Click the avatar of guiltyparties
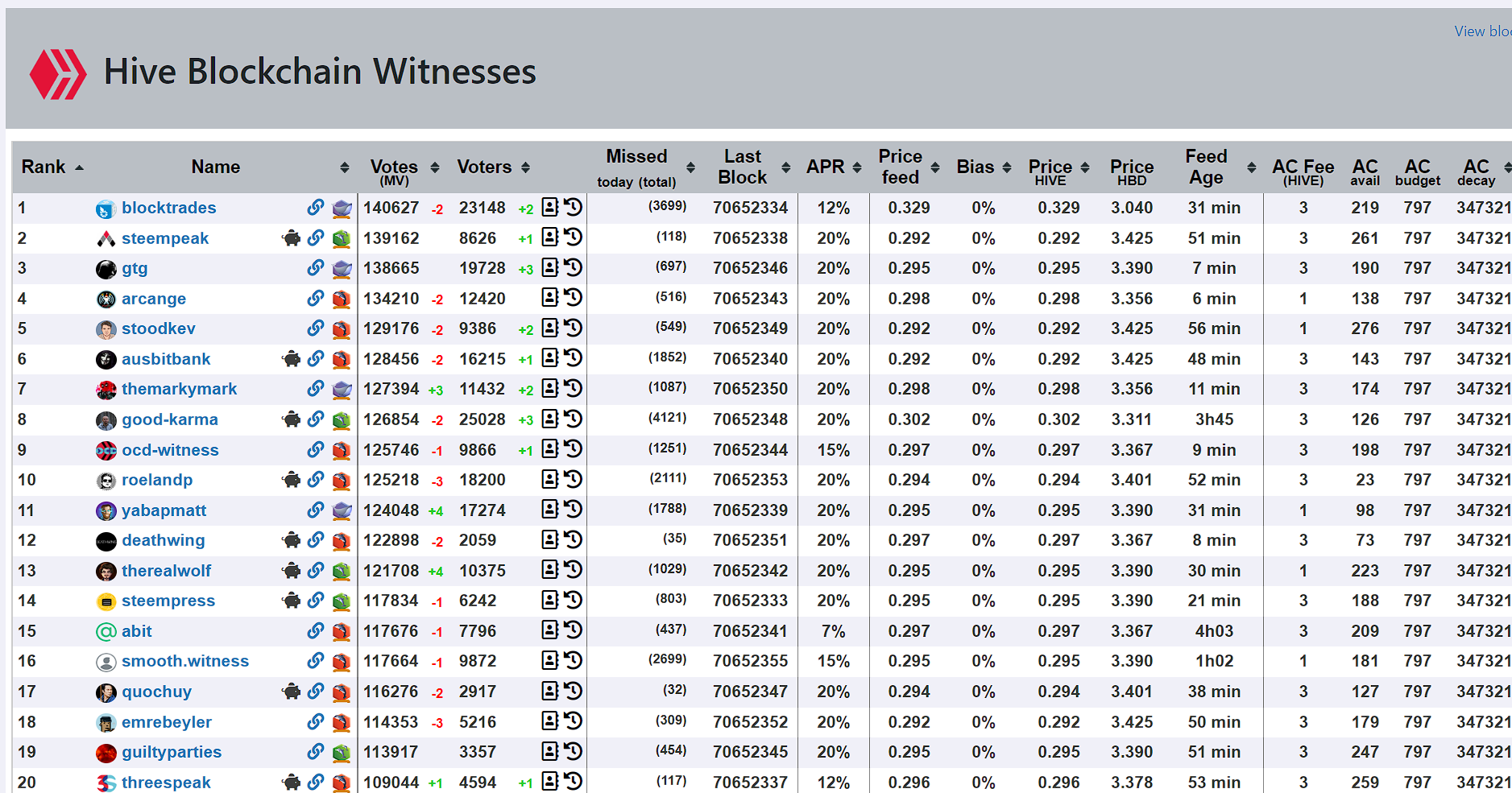The width and height of the screenshot is (1512, 793). [x=106, y=754]
